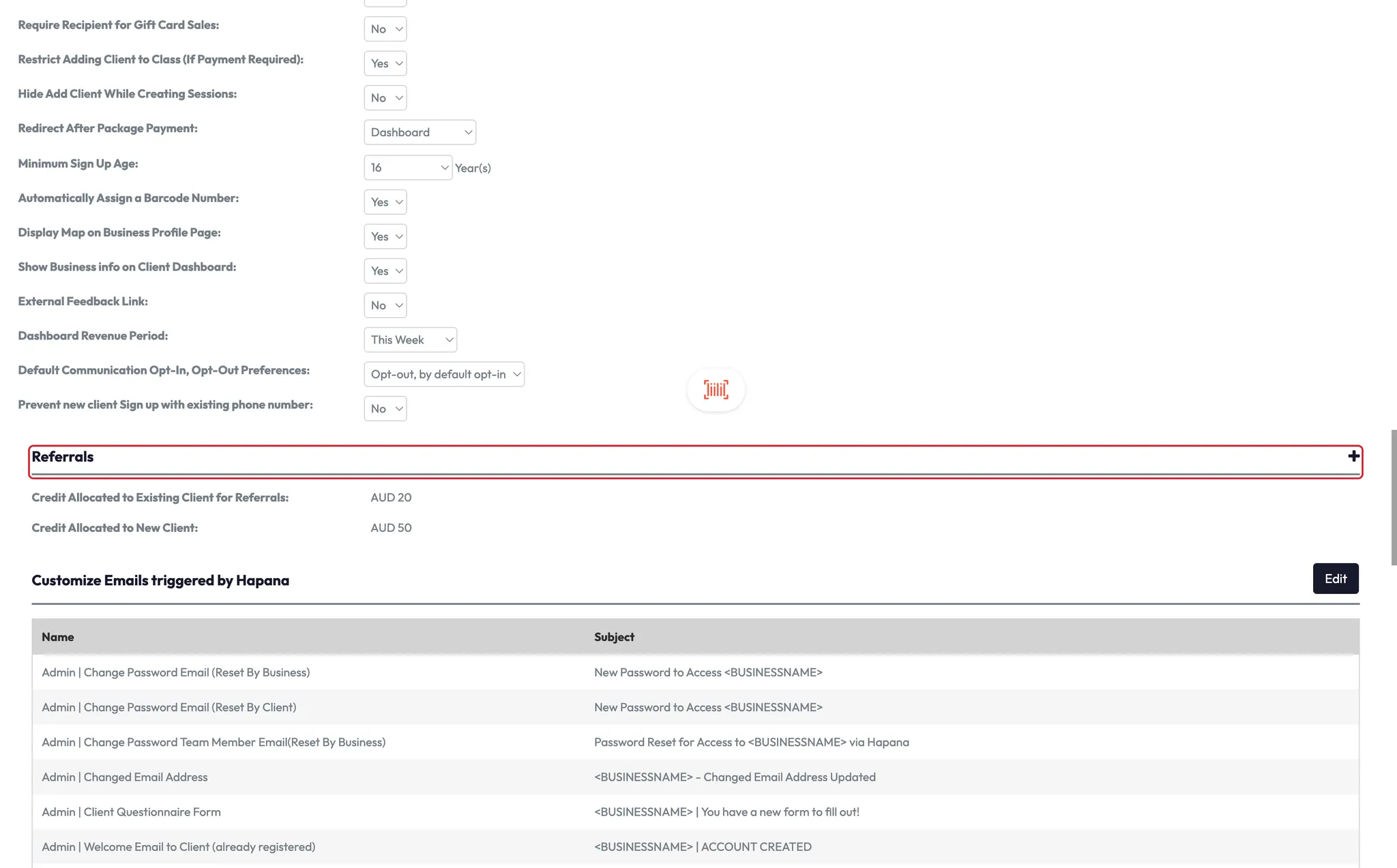1397x868 pixels.
Task: Open Automatically Assign a Barcode Number dropdown
Action: 385,203
